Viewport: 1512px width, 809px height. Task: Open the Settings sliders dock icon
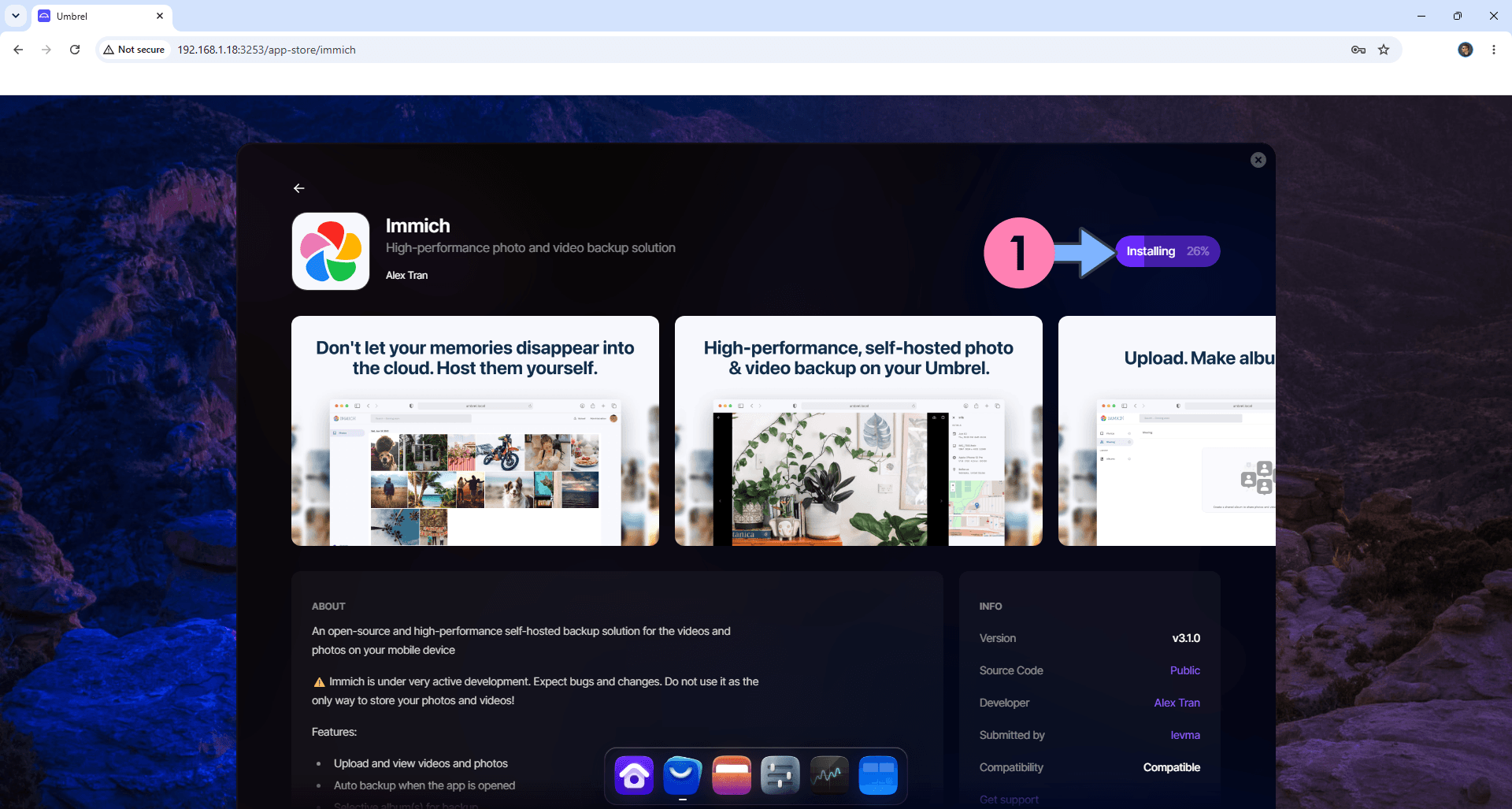pyautogui.click(x=780, y=775)
